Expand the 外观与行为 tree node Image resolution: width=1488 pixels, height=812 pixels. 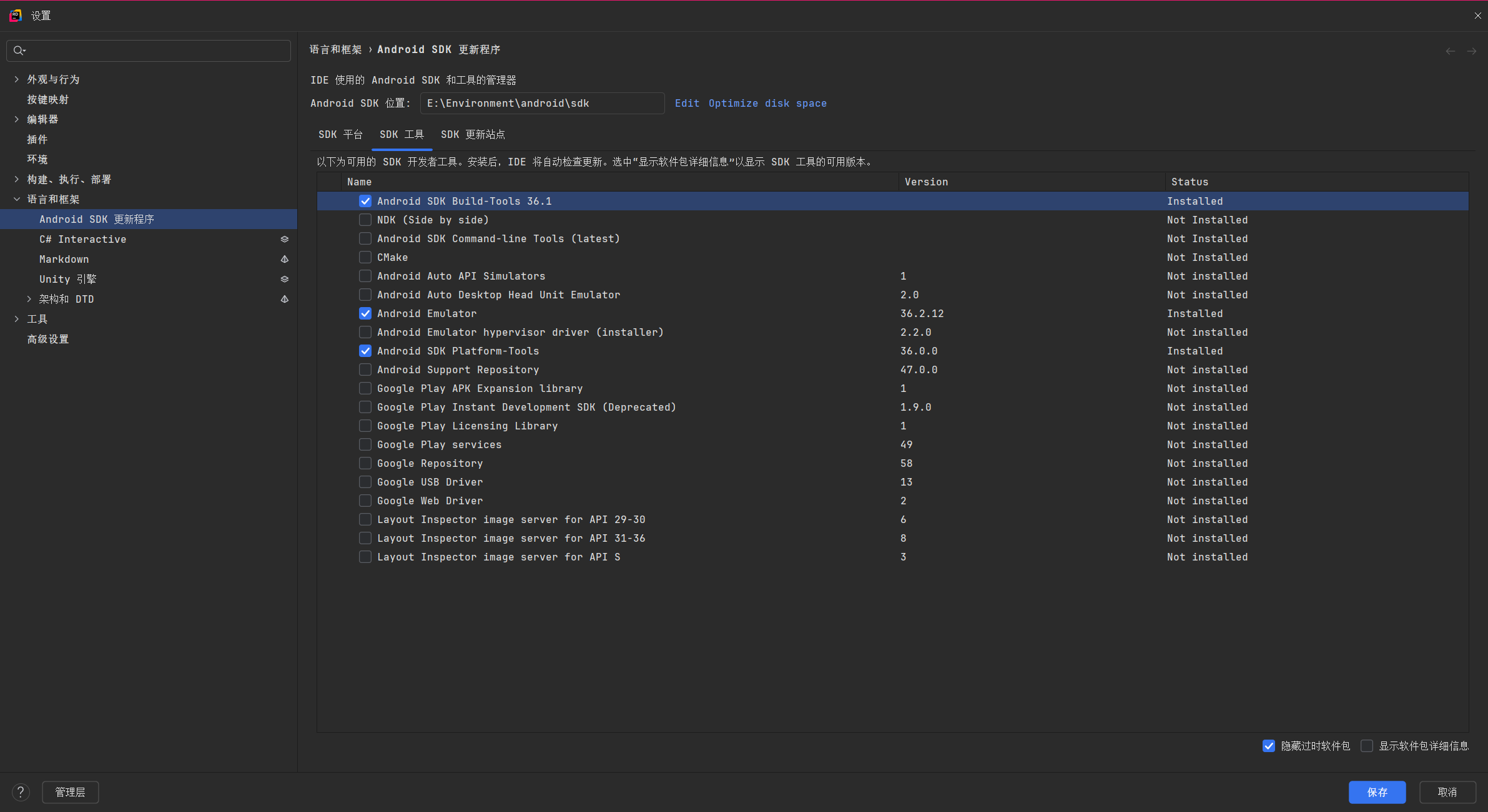17,79
